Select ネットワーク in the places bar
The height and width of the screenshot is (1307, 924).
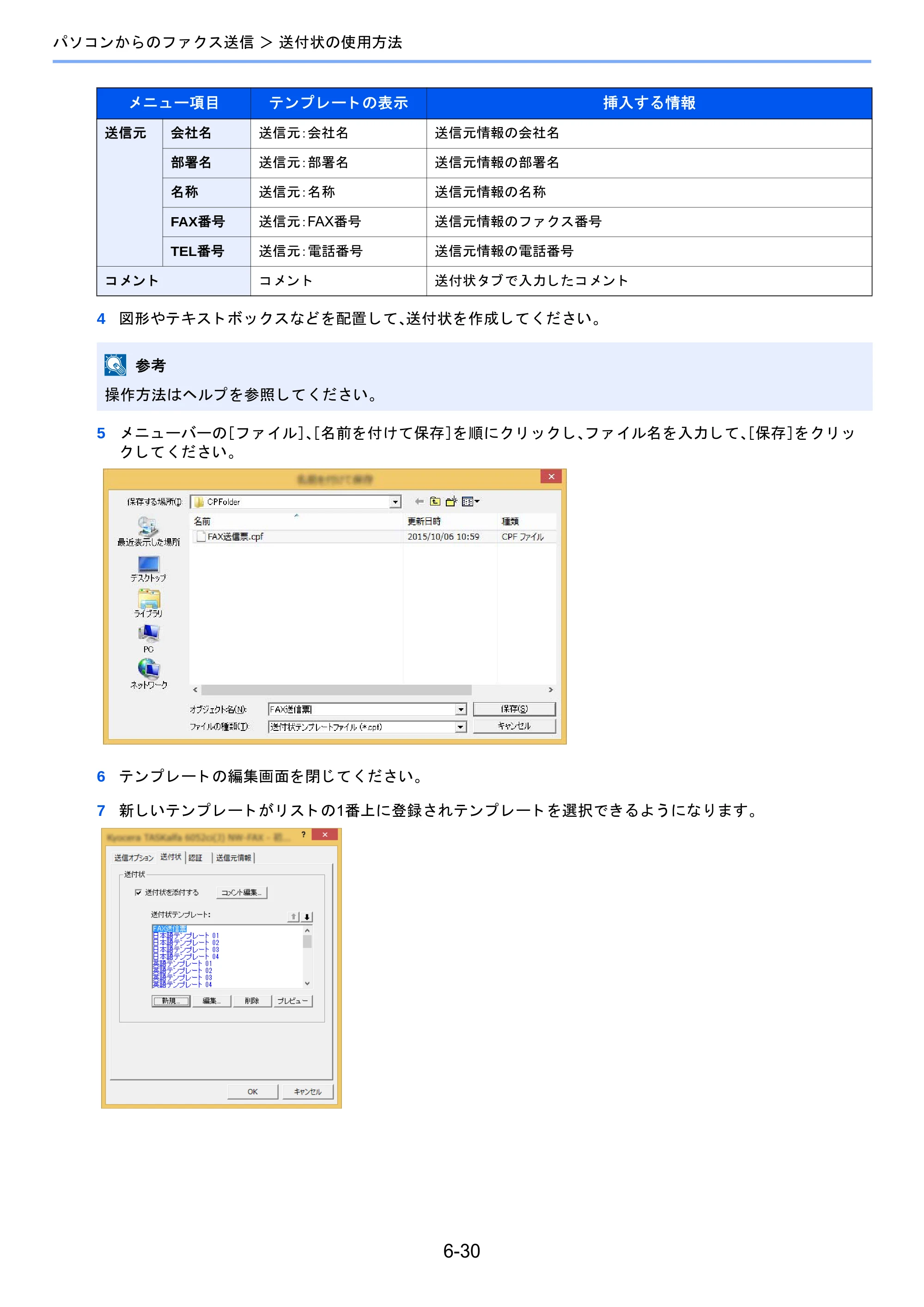148,675
